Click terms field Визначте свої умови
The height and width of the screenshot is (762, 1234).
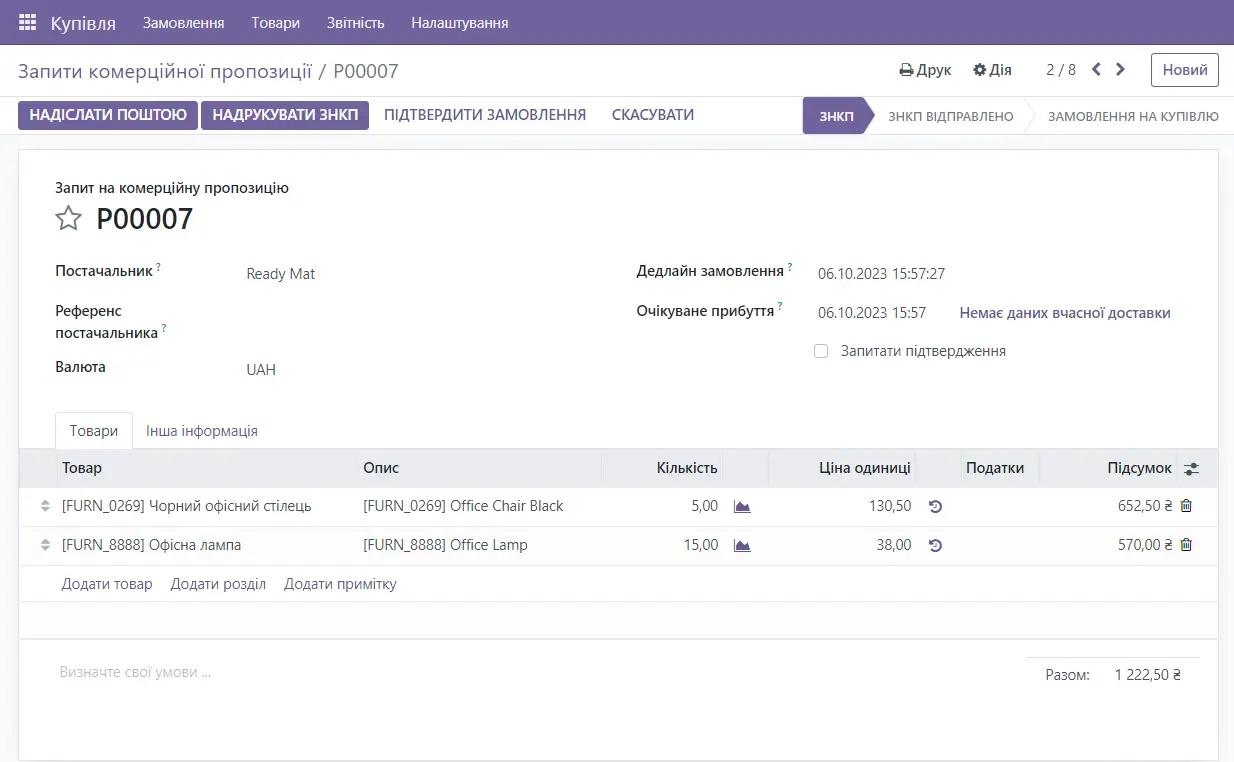tap(135, 673)
